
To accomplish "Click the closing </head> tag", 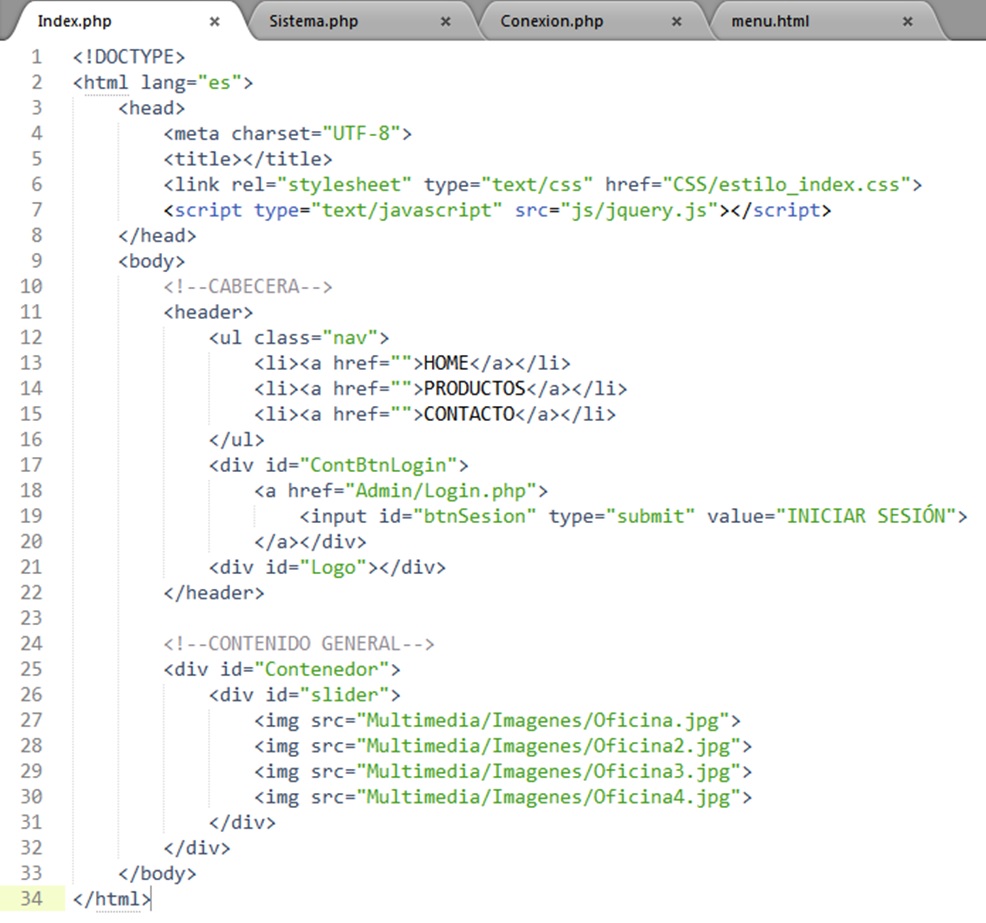I will 157,236.
